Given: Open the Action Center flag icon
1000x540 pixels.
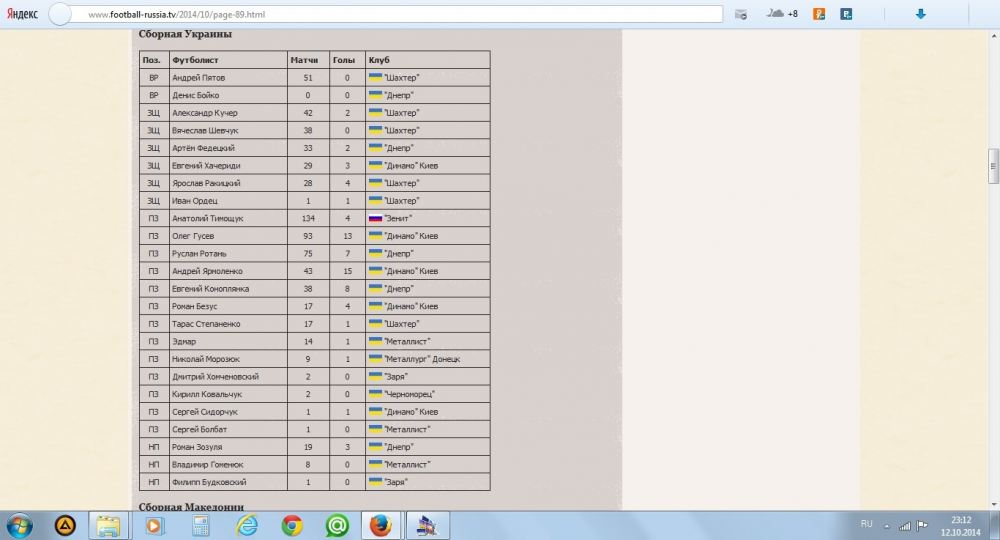Looking at the screenshot, I should click(922, 526).
